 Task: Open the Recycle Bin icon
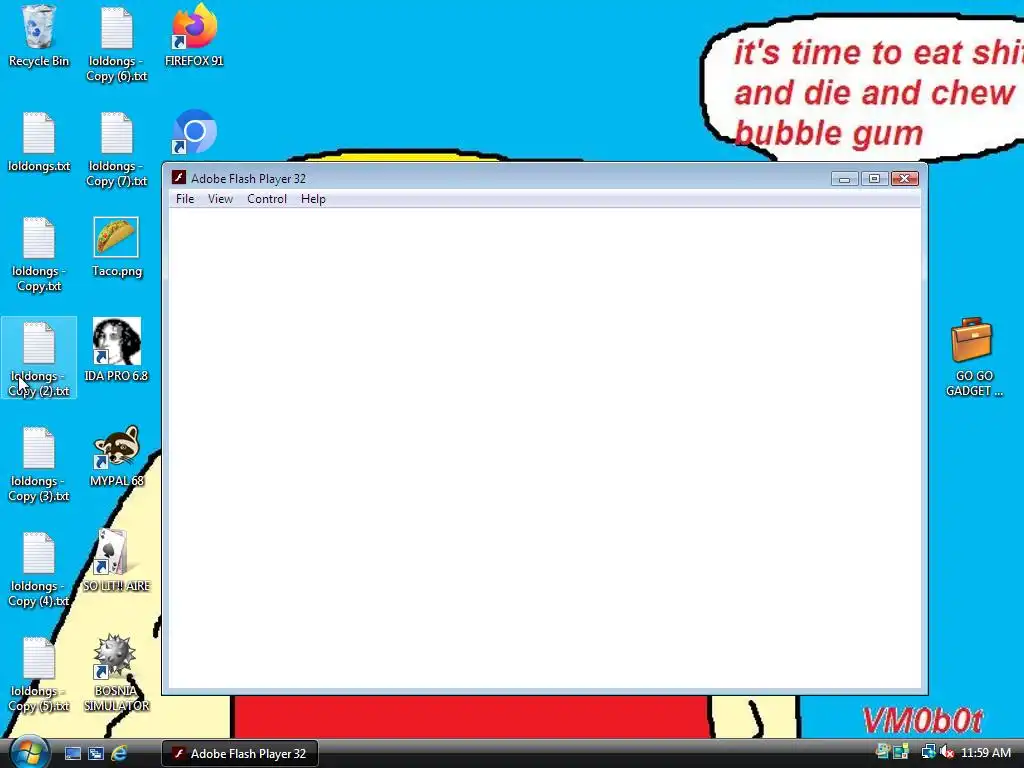click(x=39, y=35)
